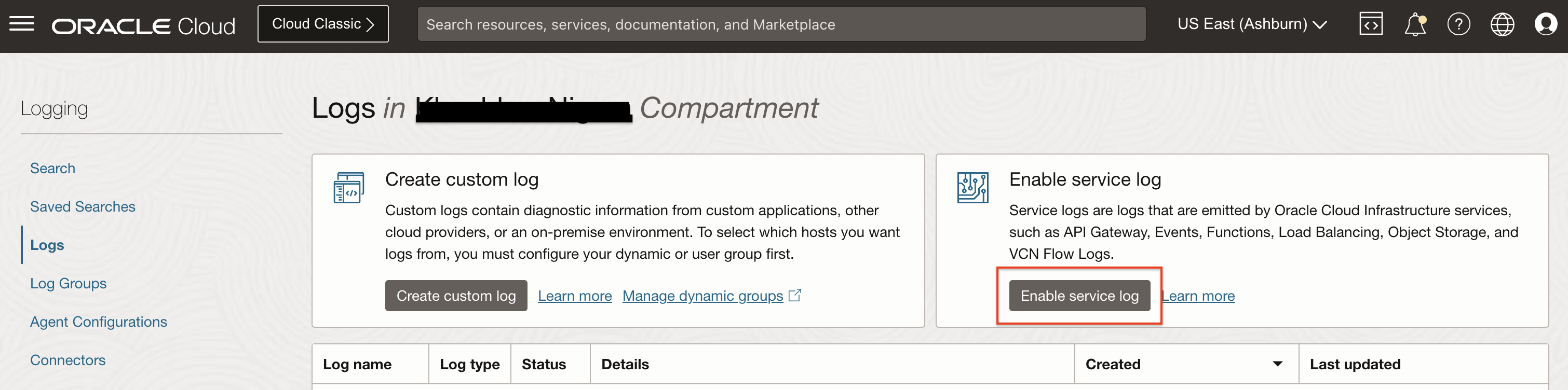Click the Oracle Cloud logo
The image size is (1568, 390).
(144, 26)
